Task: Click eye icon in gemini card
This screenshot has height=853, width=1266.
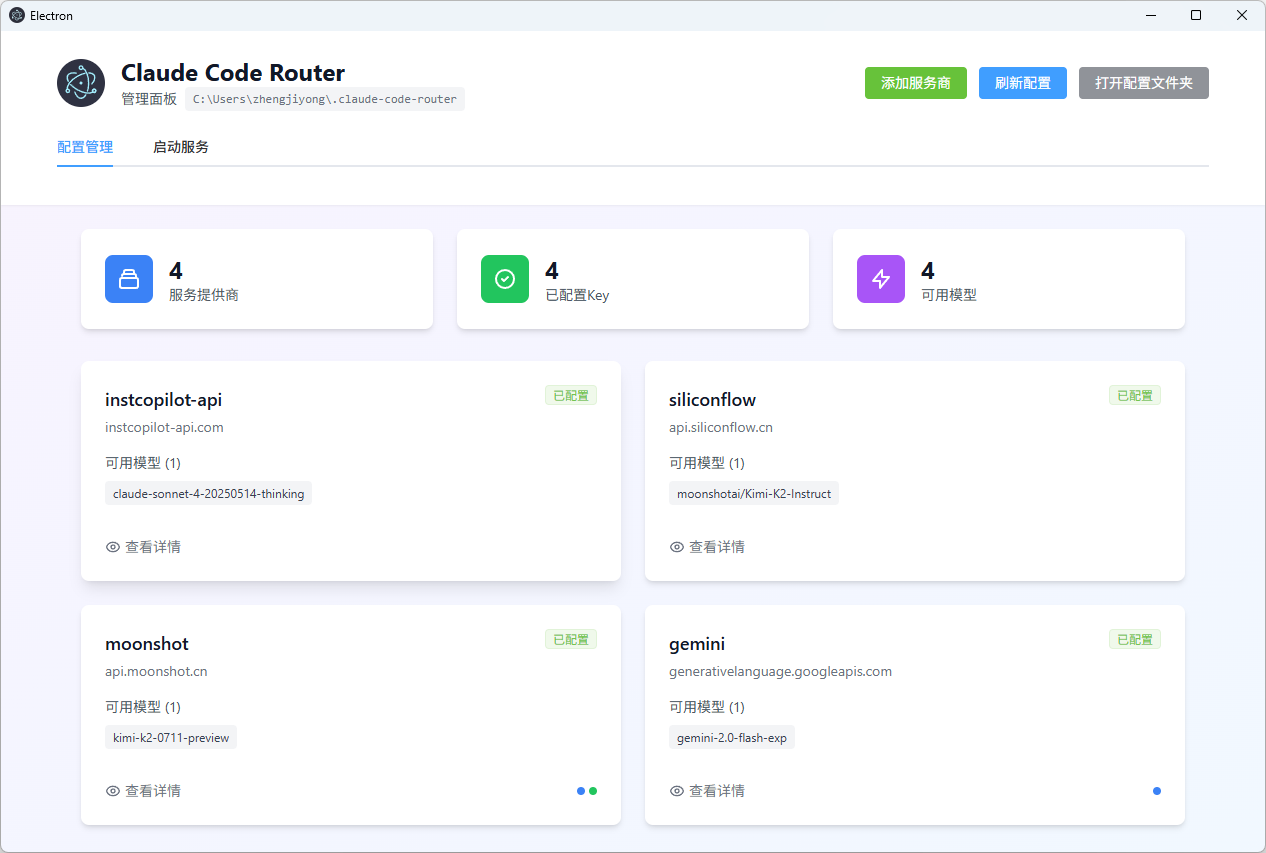Action: (x=677, y=791)
